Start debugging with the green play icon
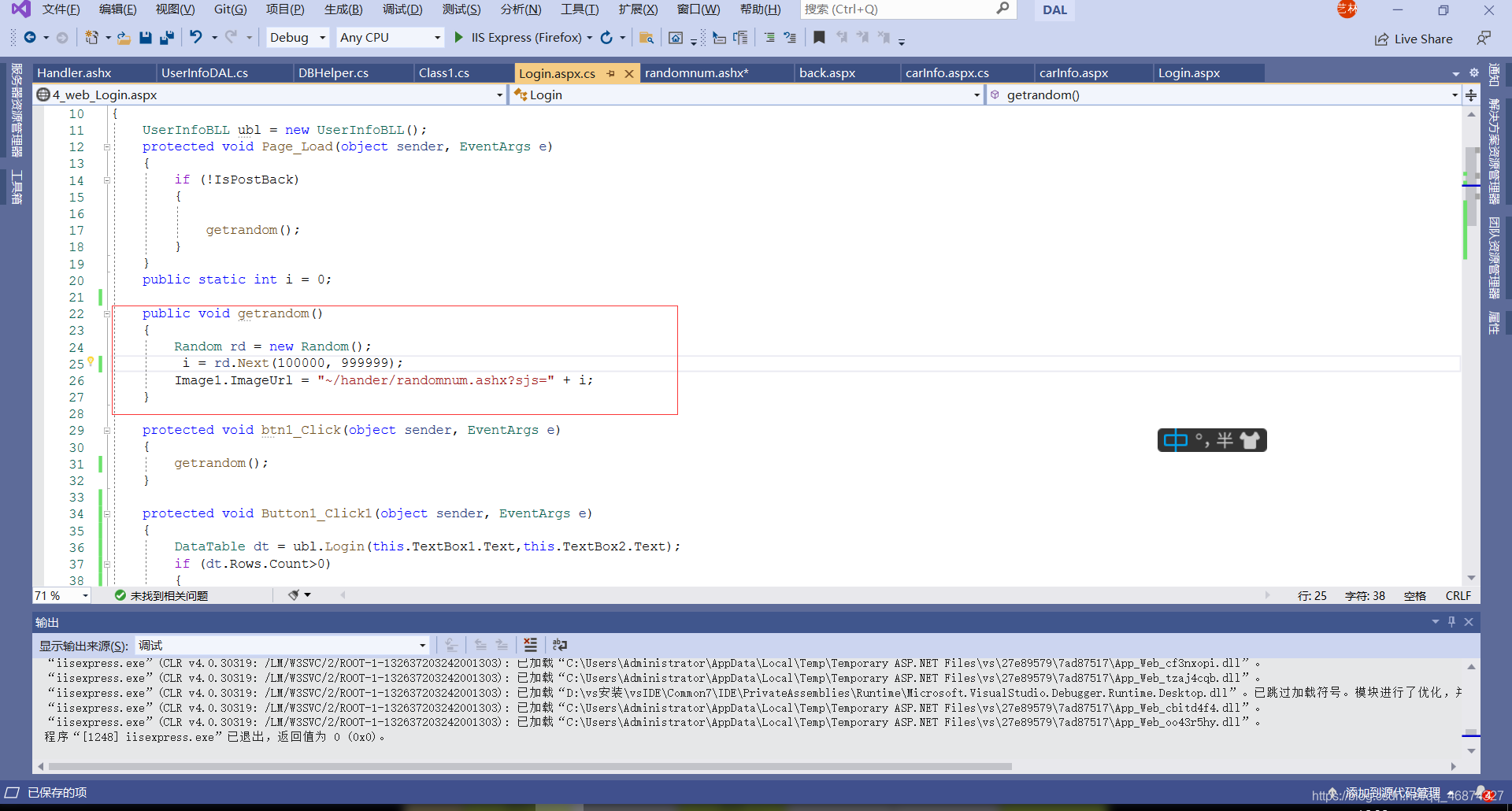 point(458,37)
